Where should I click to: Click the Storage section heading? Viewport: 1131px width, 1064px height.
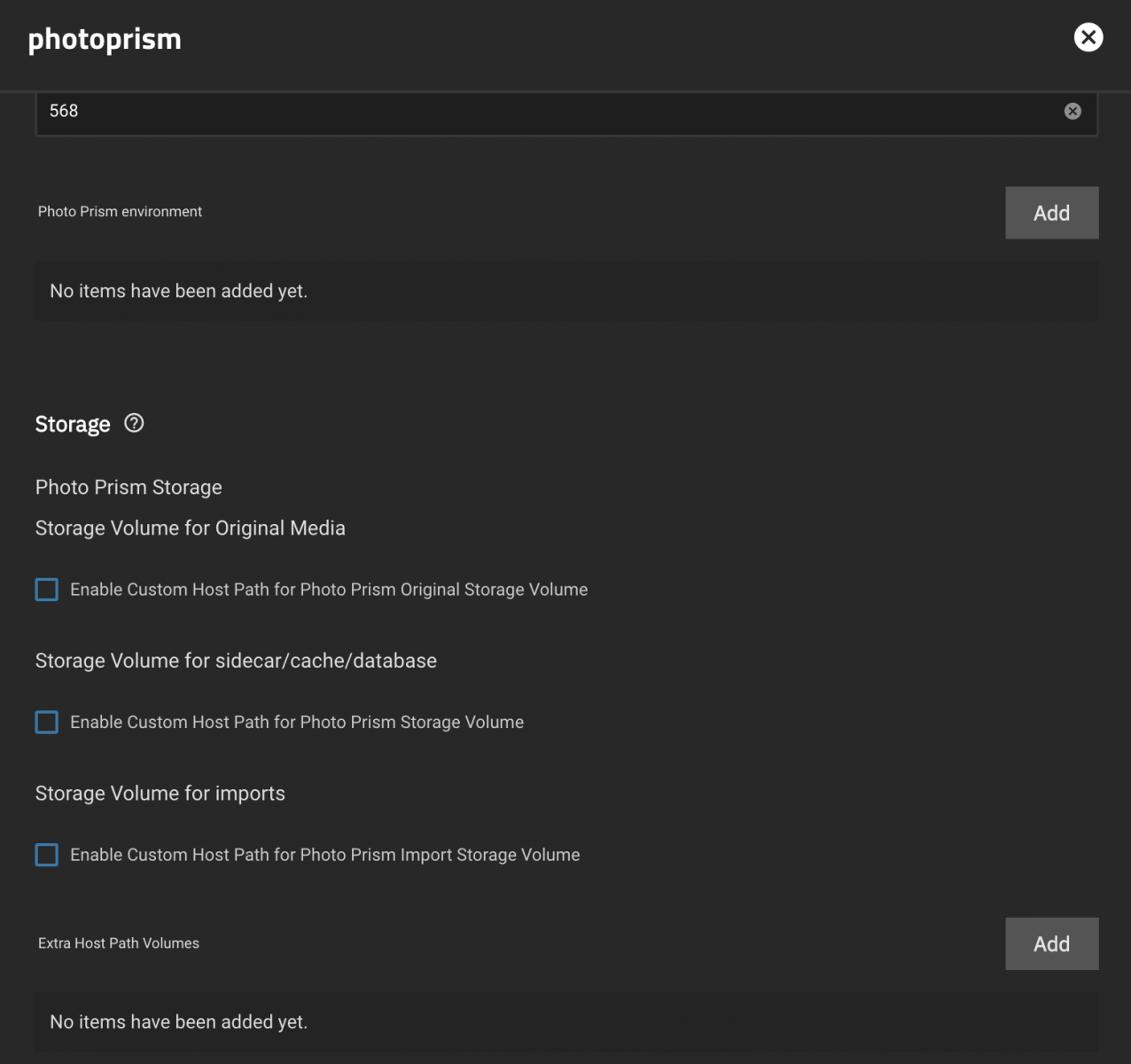[x=73, y=425]
